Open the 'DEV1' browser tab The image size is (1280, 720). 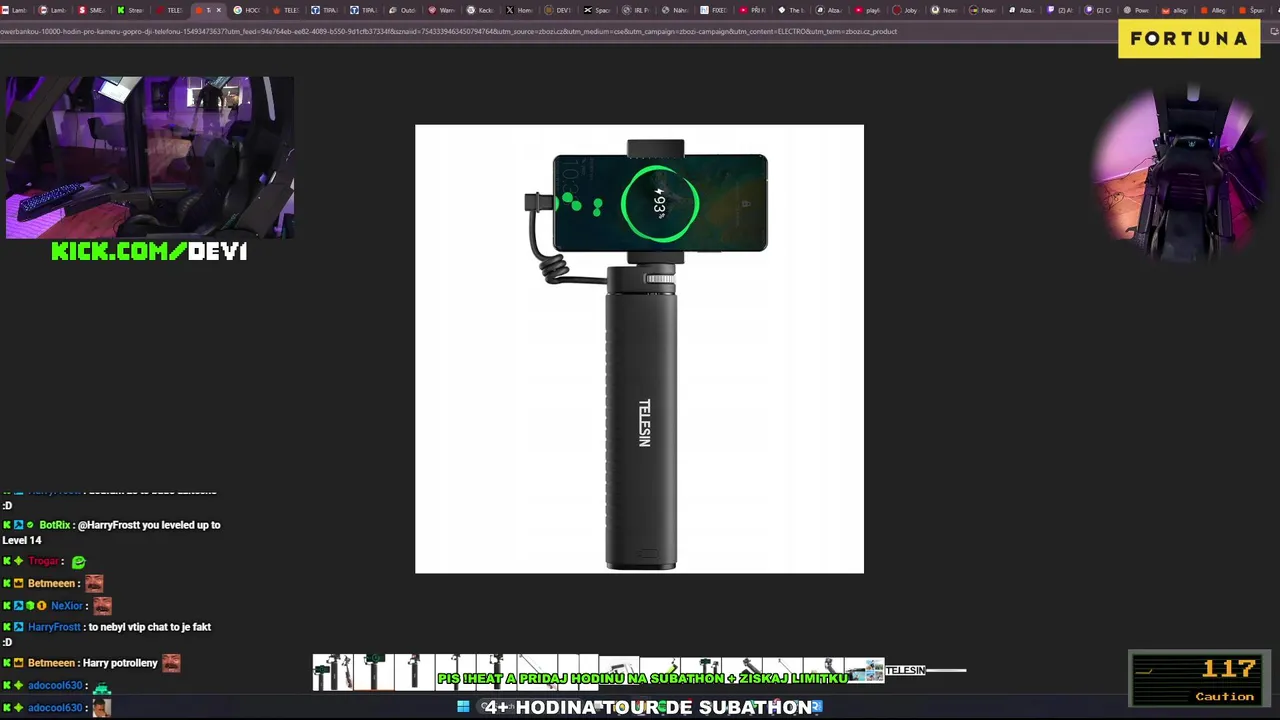(558, 10)
